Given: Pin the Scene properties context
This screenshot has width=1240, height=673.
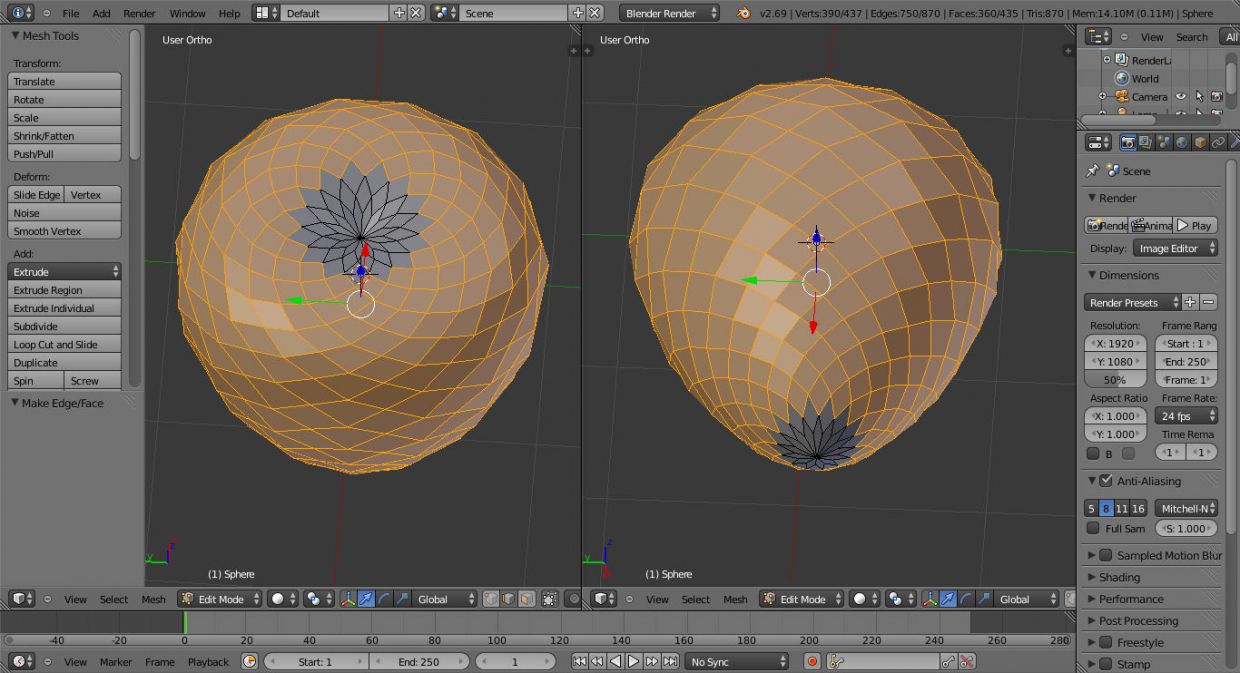Looking at the screenshot, I should tap(1093, 171).
